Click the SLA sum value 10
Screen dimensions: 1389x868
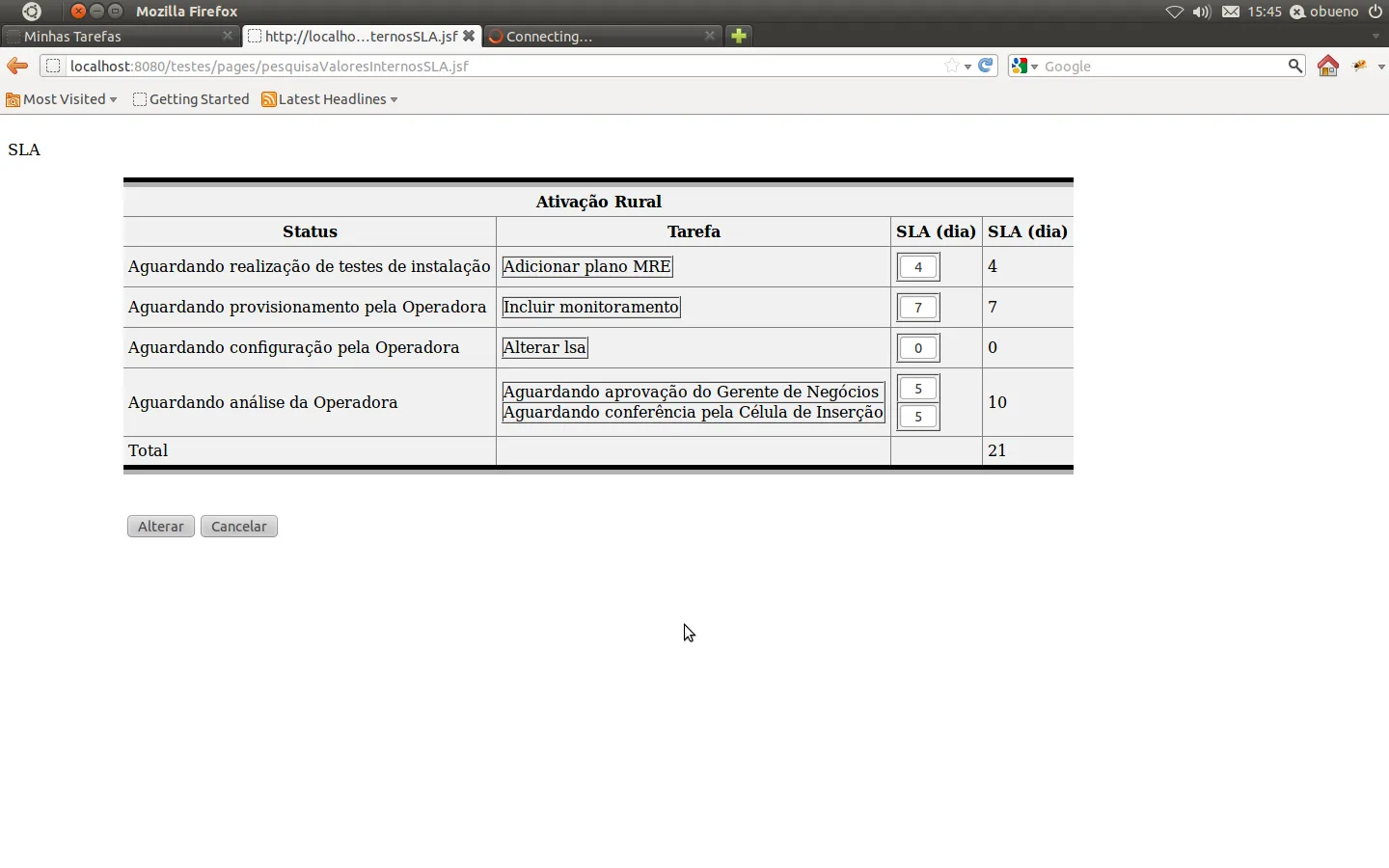[997, 402]
